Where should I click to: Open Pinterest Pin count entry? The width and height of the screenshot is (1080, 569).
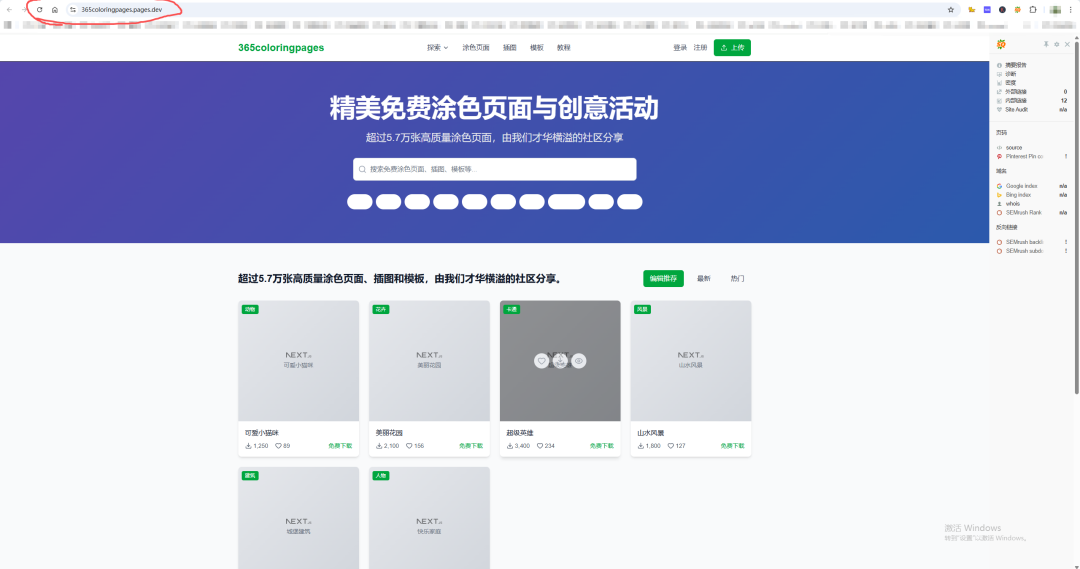[1024, 156]
